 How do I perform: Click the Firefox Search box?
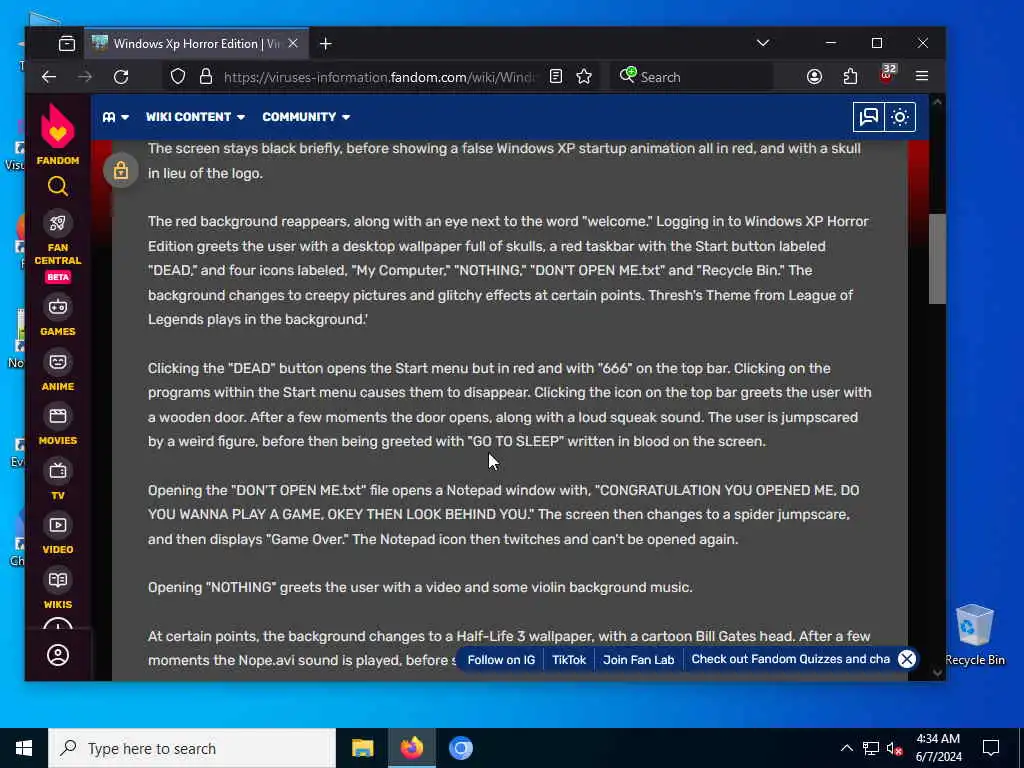pos(692,77)
